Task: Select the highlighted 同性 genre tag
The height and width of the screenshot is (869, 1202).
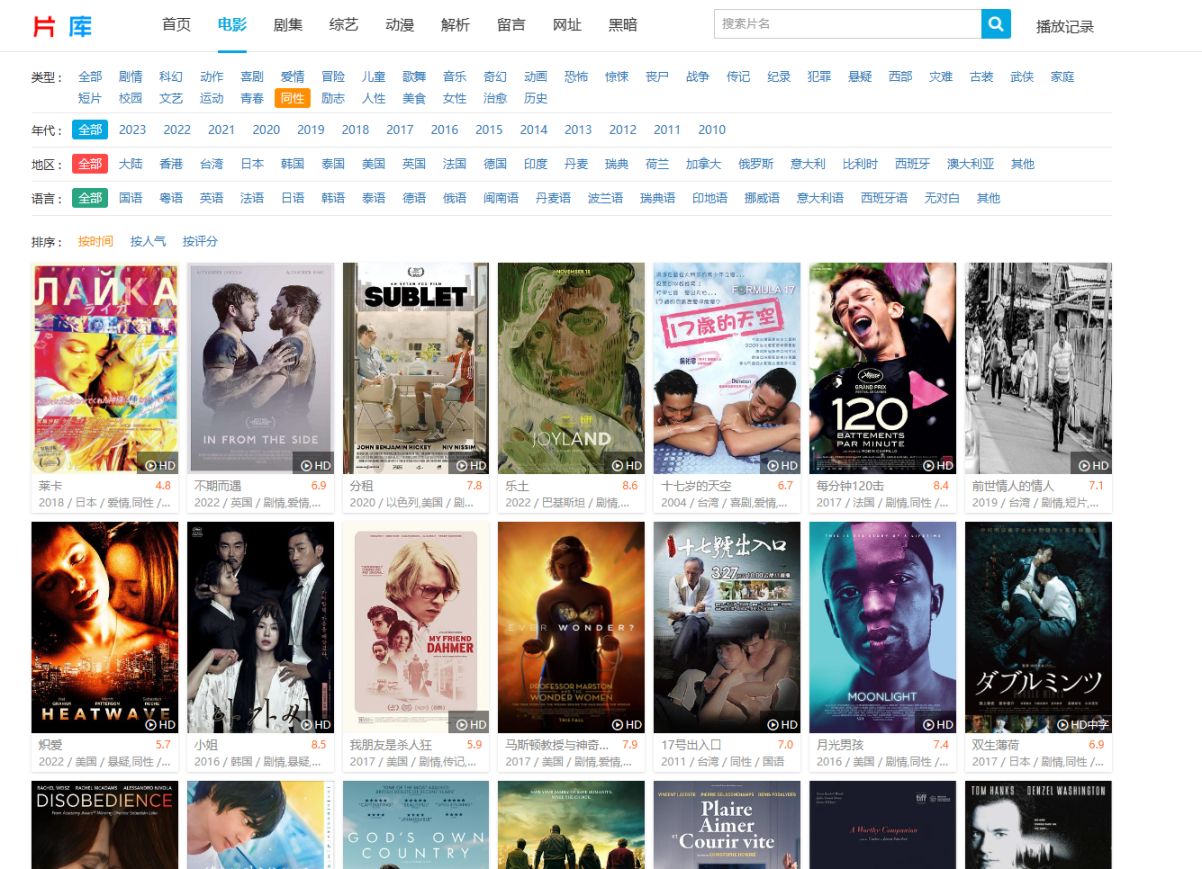Action: point(293,98)
